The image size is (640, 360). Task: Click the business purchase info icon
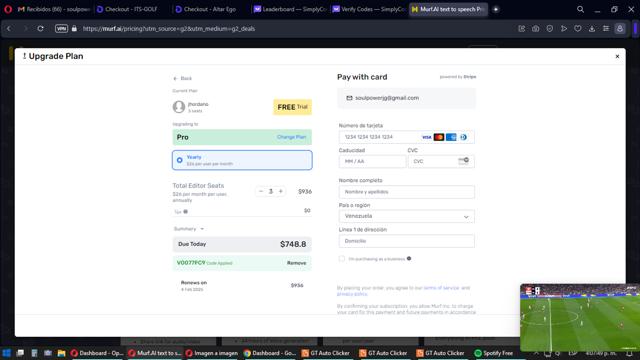pyautogui.click(x=409, y=258)
